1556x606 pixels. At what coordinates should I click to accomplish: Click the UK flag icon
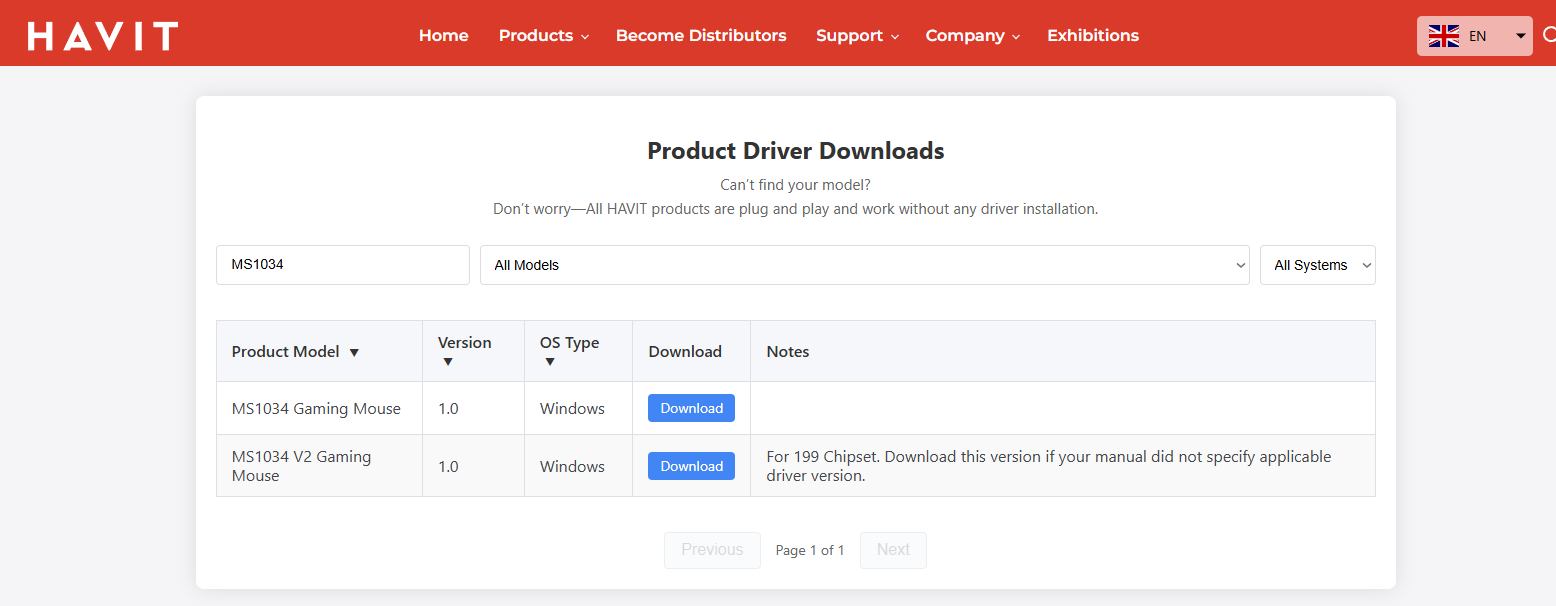[x=1443, y=36]
